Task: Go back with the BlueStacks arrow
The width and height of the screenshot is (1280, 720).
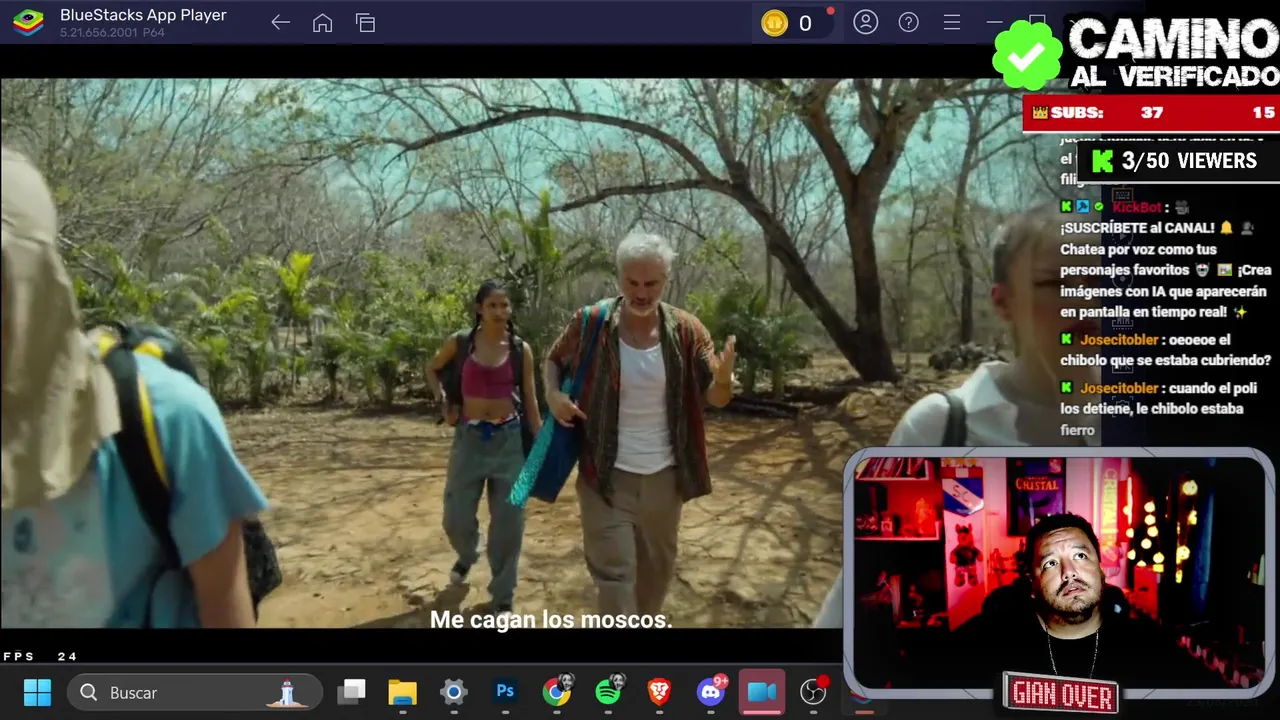Action: point(280,22)
